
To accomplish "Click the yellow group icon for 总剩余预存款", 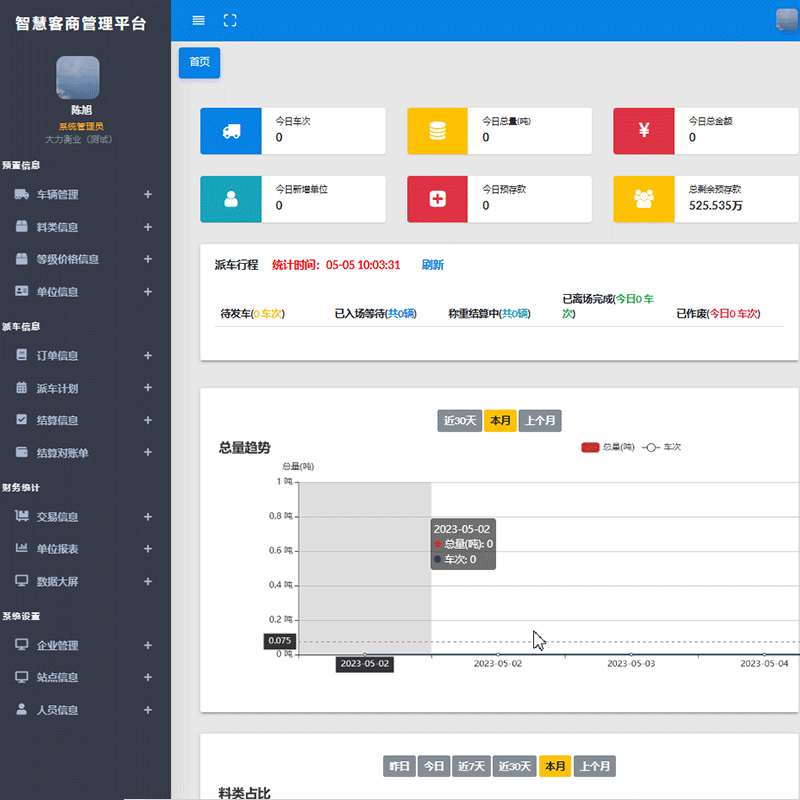I will (644, 198).
